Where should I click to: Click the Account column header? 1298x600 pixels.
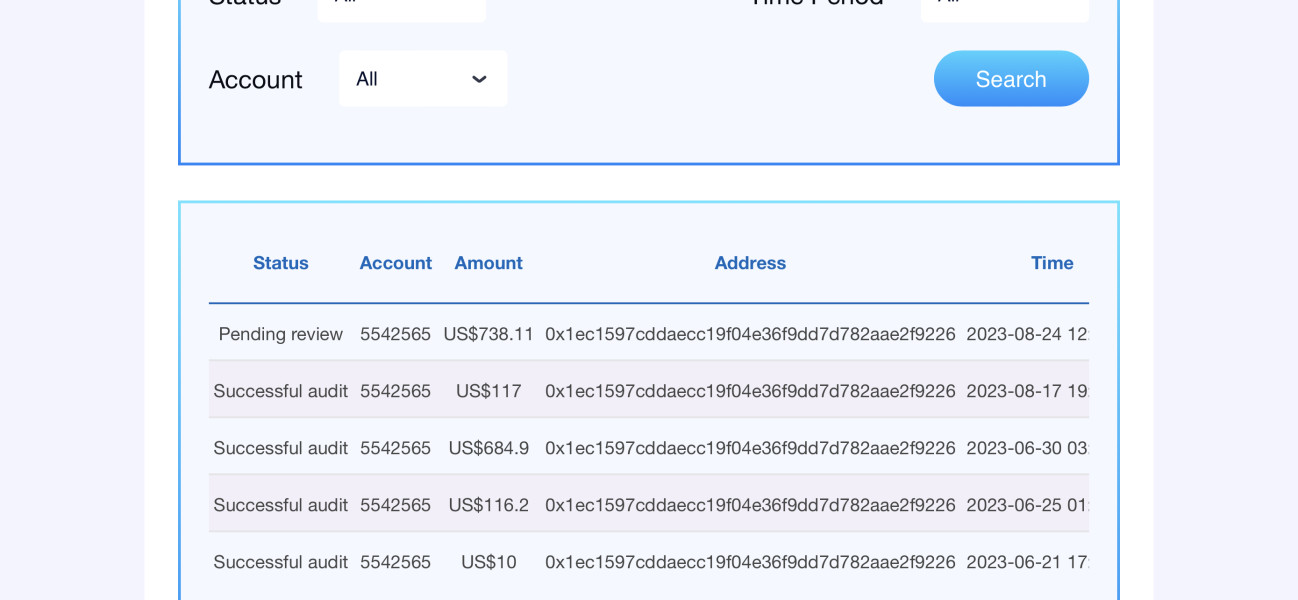point(395,263)
